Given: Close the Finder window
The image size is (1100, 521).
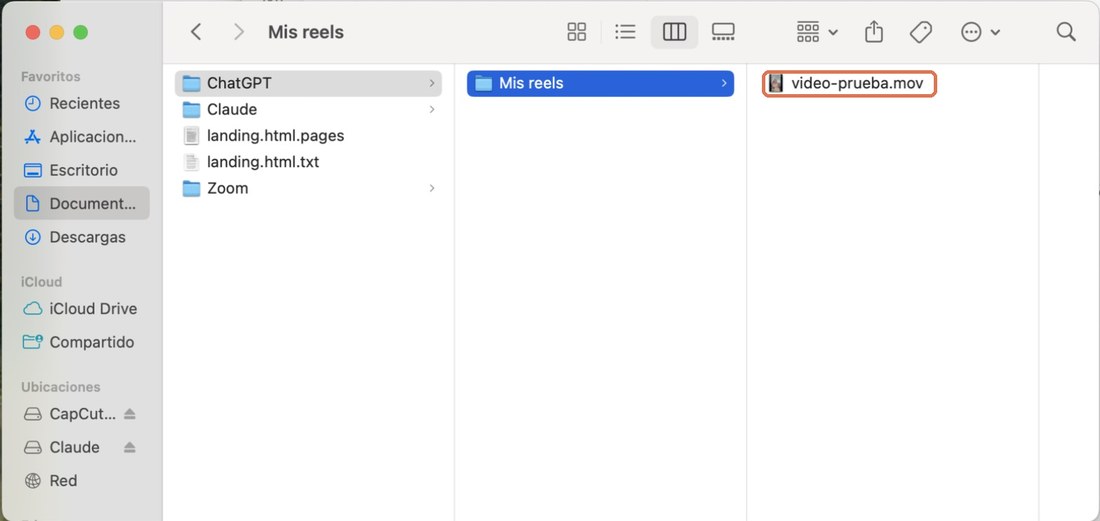Looking at the screenshot, I should tap(33, 32).
